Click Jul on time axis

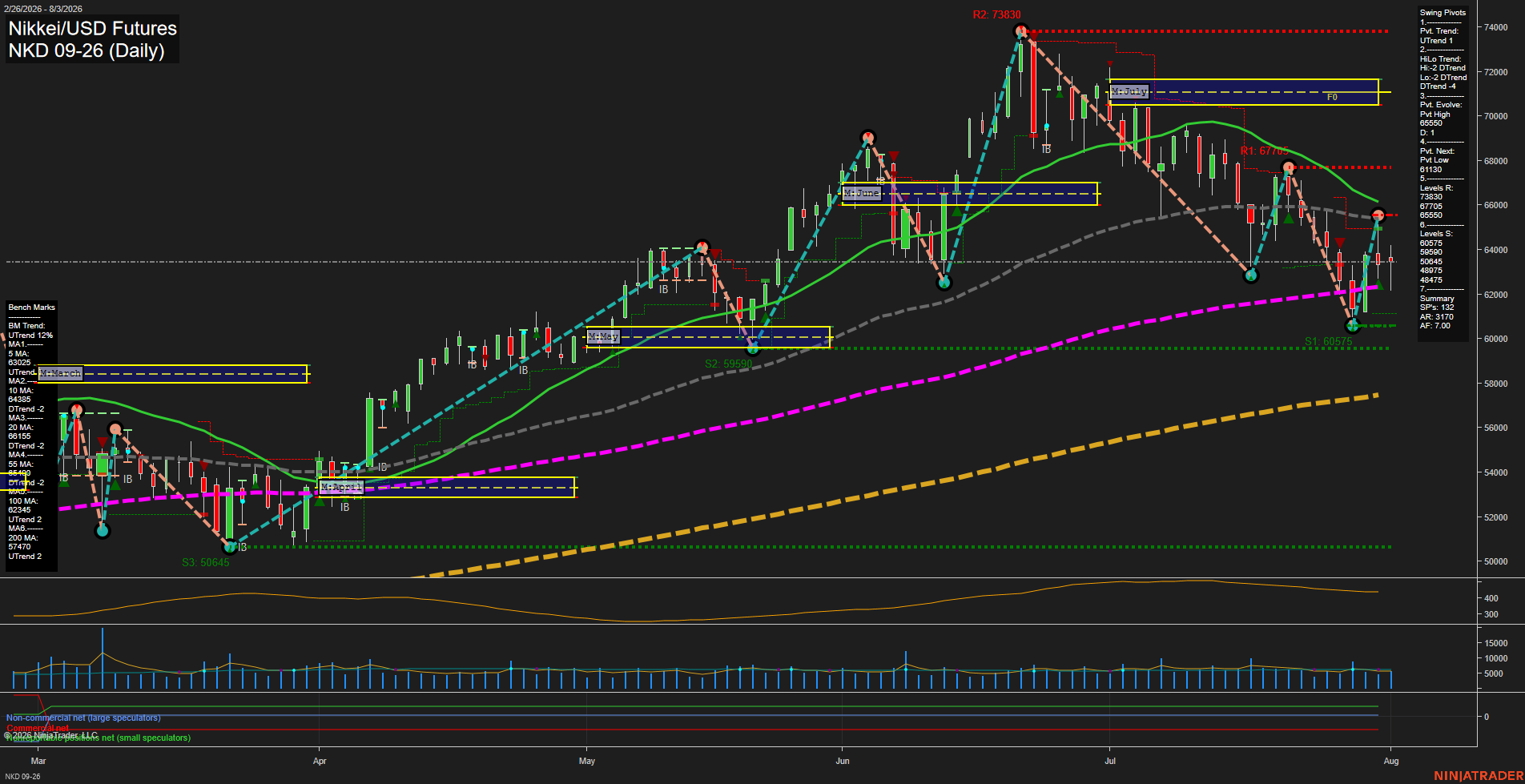point(1110,761)
